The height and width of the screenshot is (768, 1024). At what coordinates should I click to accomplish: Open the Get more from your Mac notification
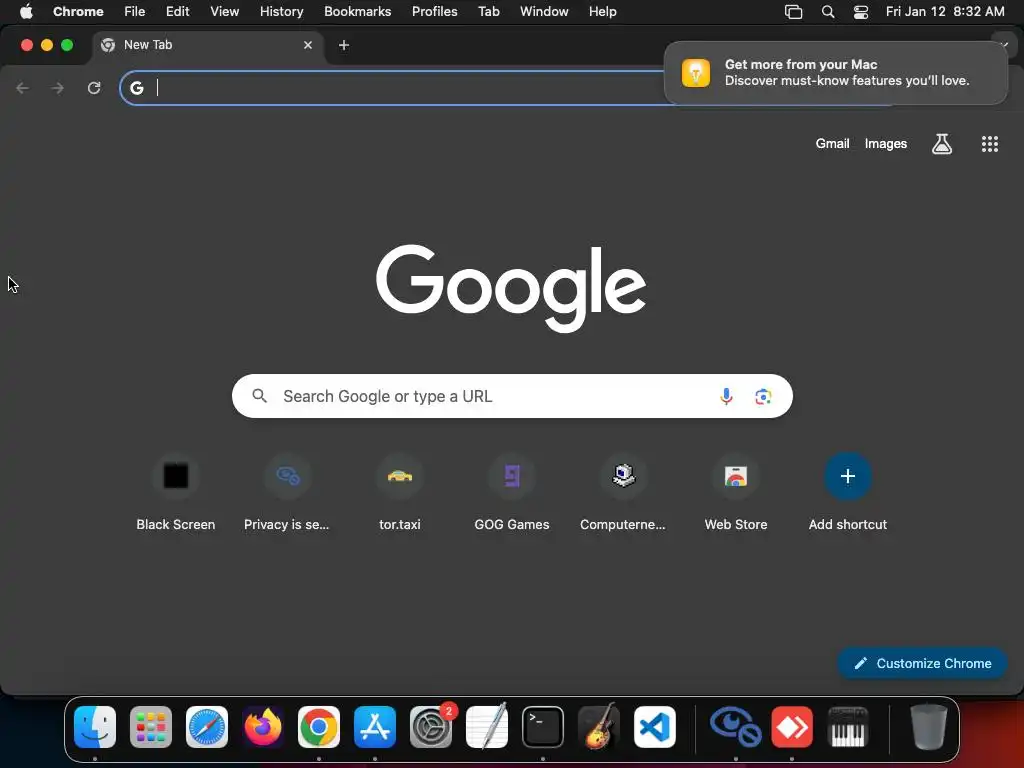[x=836, y=72]
